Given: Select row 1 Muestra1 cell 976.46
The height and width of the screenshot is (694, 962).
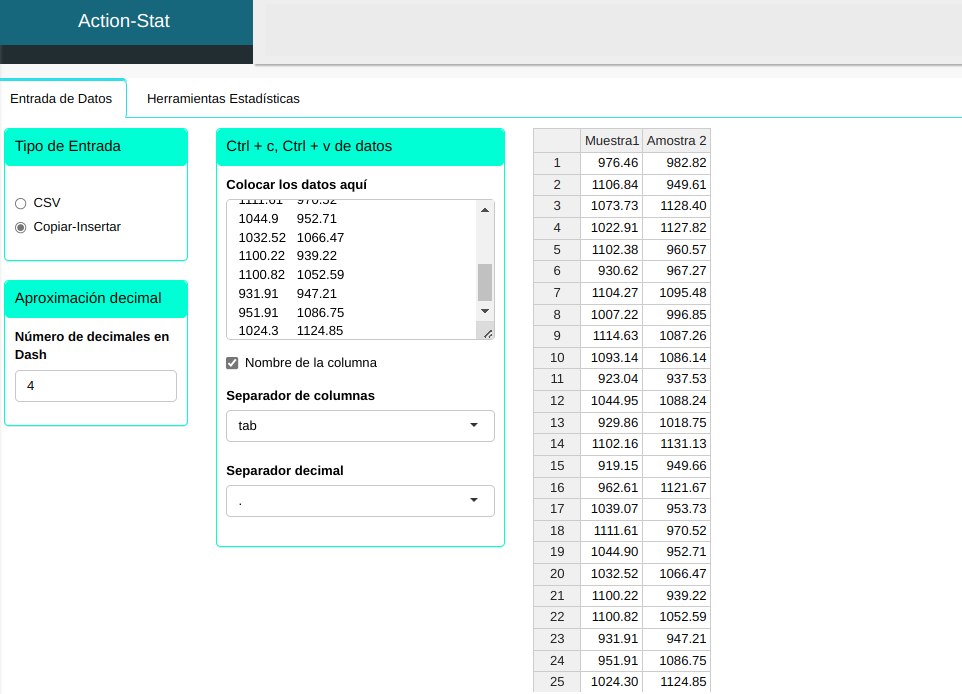Looking at the screenshot, I should click(611, 162).
